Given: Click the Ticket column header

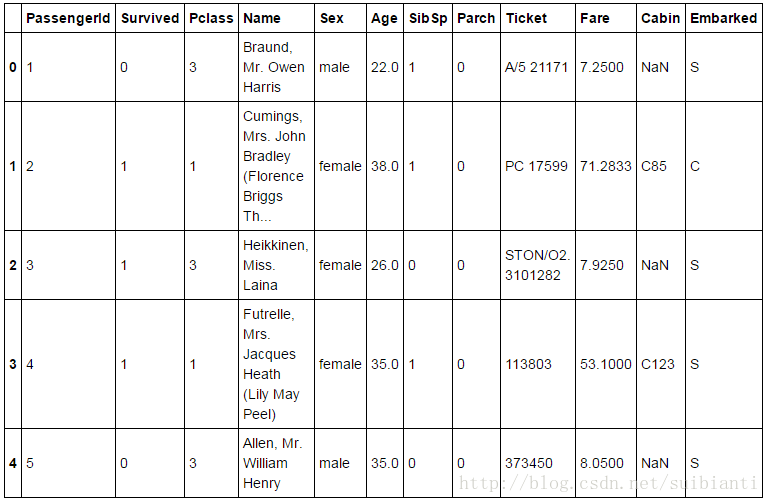Looking at the screenshot, I should tap(526, 18).
